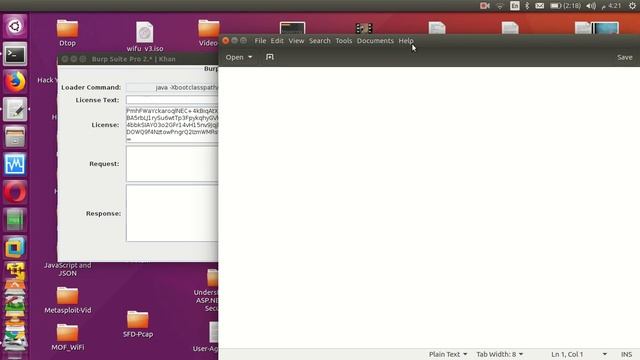
Task: Open the Ubuntu dash search
Action: [15, 27]
